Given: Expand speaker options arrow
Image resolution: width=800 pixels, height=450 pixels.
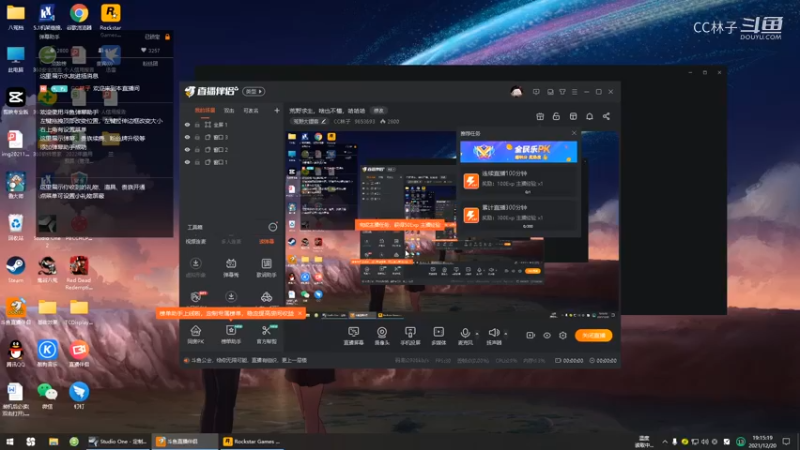Looking at the screenshot, I should tap(506, 334).
